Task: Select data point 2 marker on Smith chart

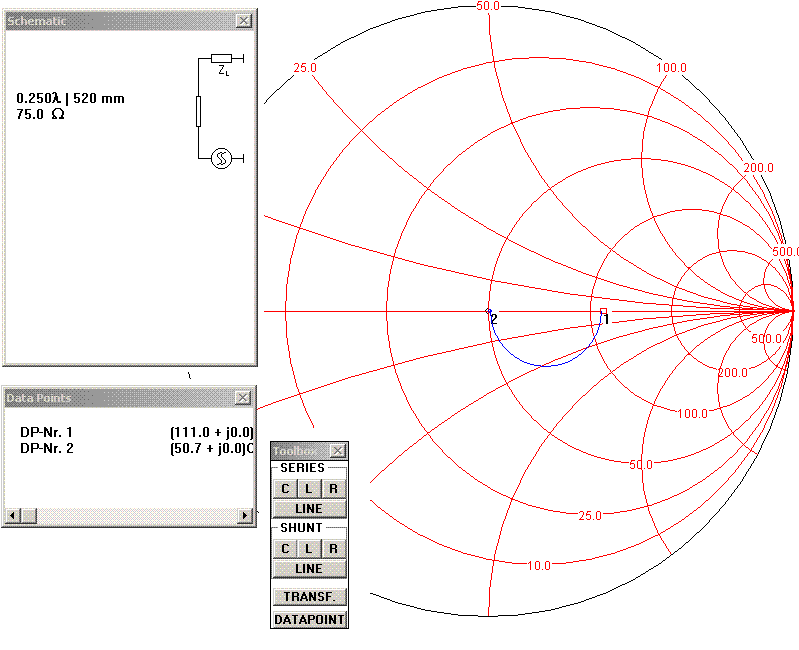Action: coord(488,311)
